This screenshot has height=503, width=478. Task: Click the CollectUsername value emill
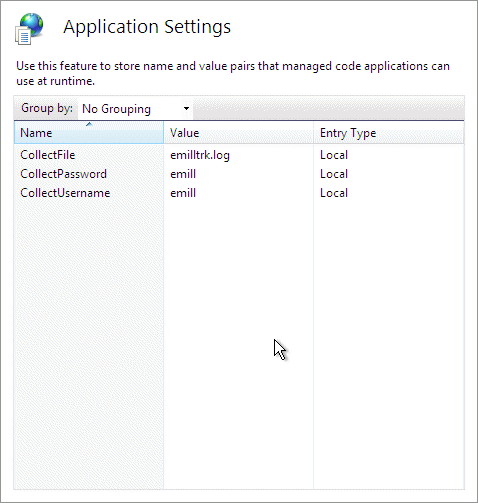click(x=183, y=193)
